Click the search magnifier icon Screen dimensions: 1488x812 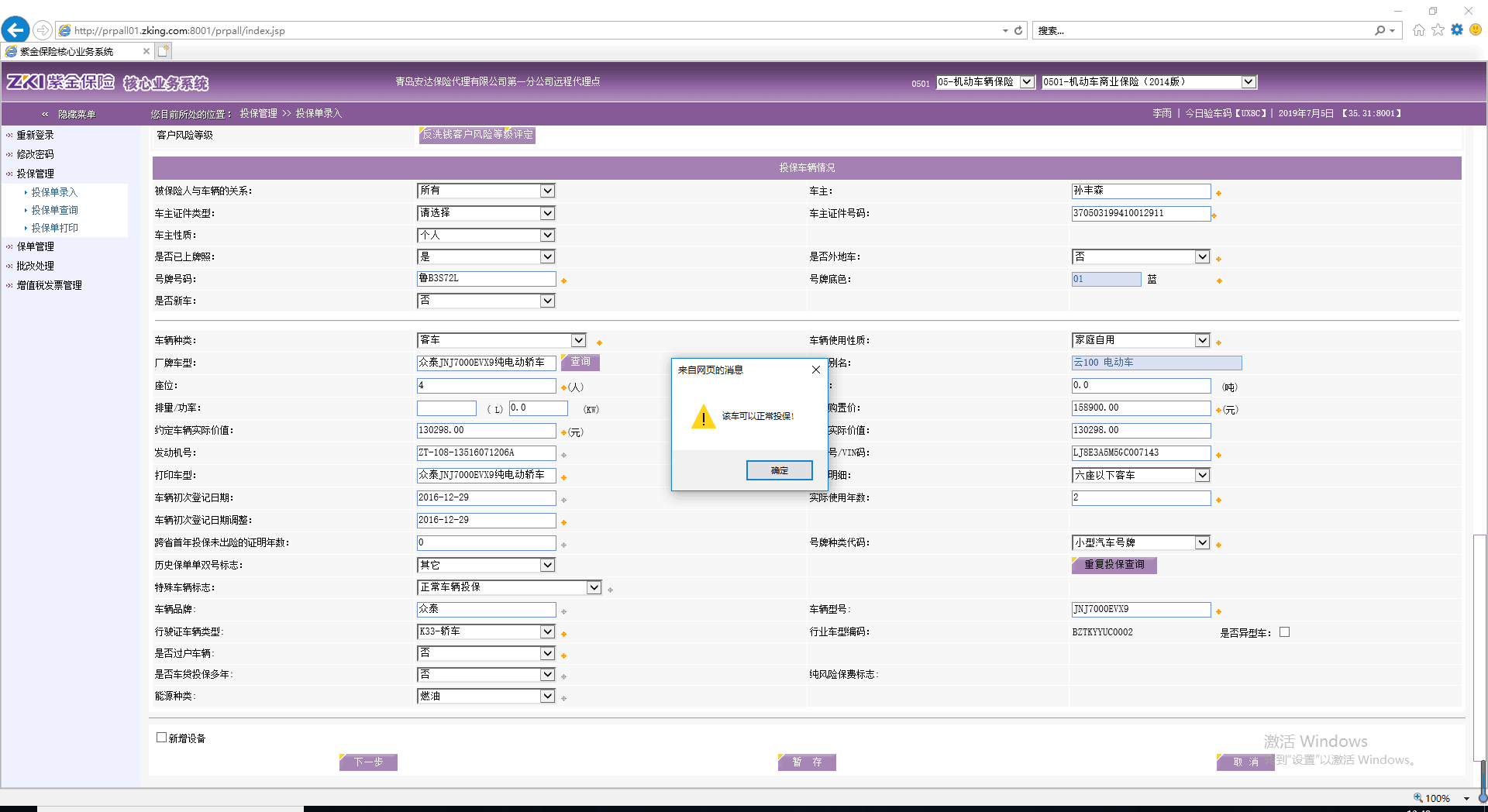pos(1380,31)
